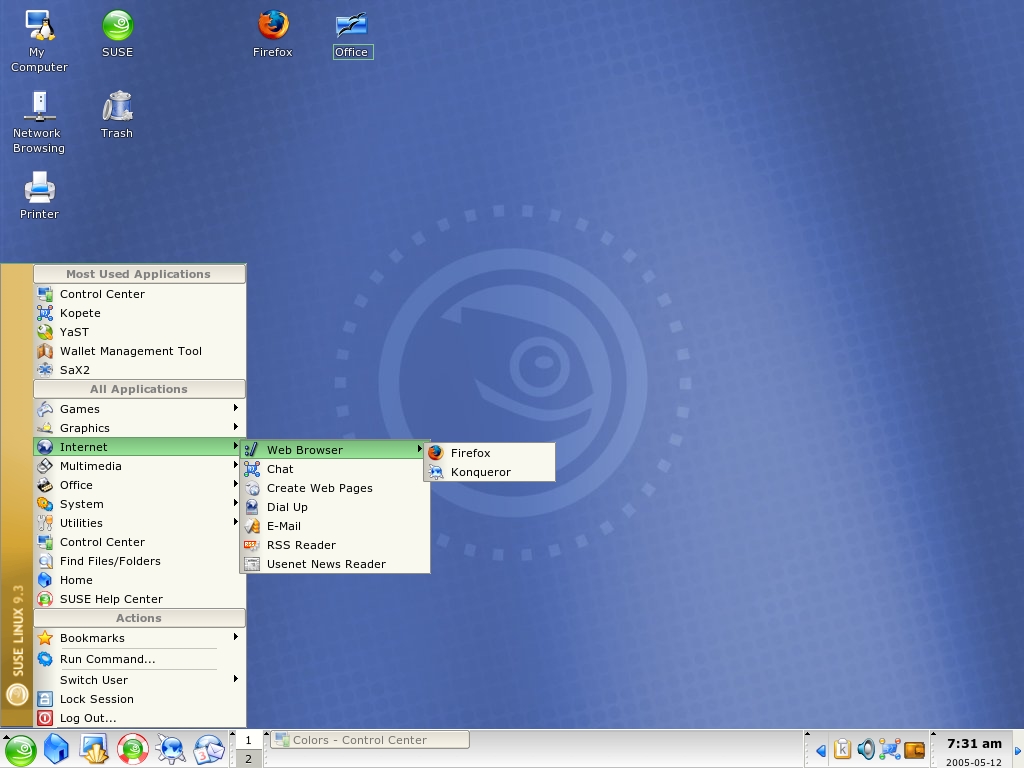Click the SUSE start menu button in panel
This screenshot has height=768, width=1024.
[20, 749]
